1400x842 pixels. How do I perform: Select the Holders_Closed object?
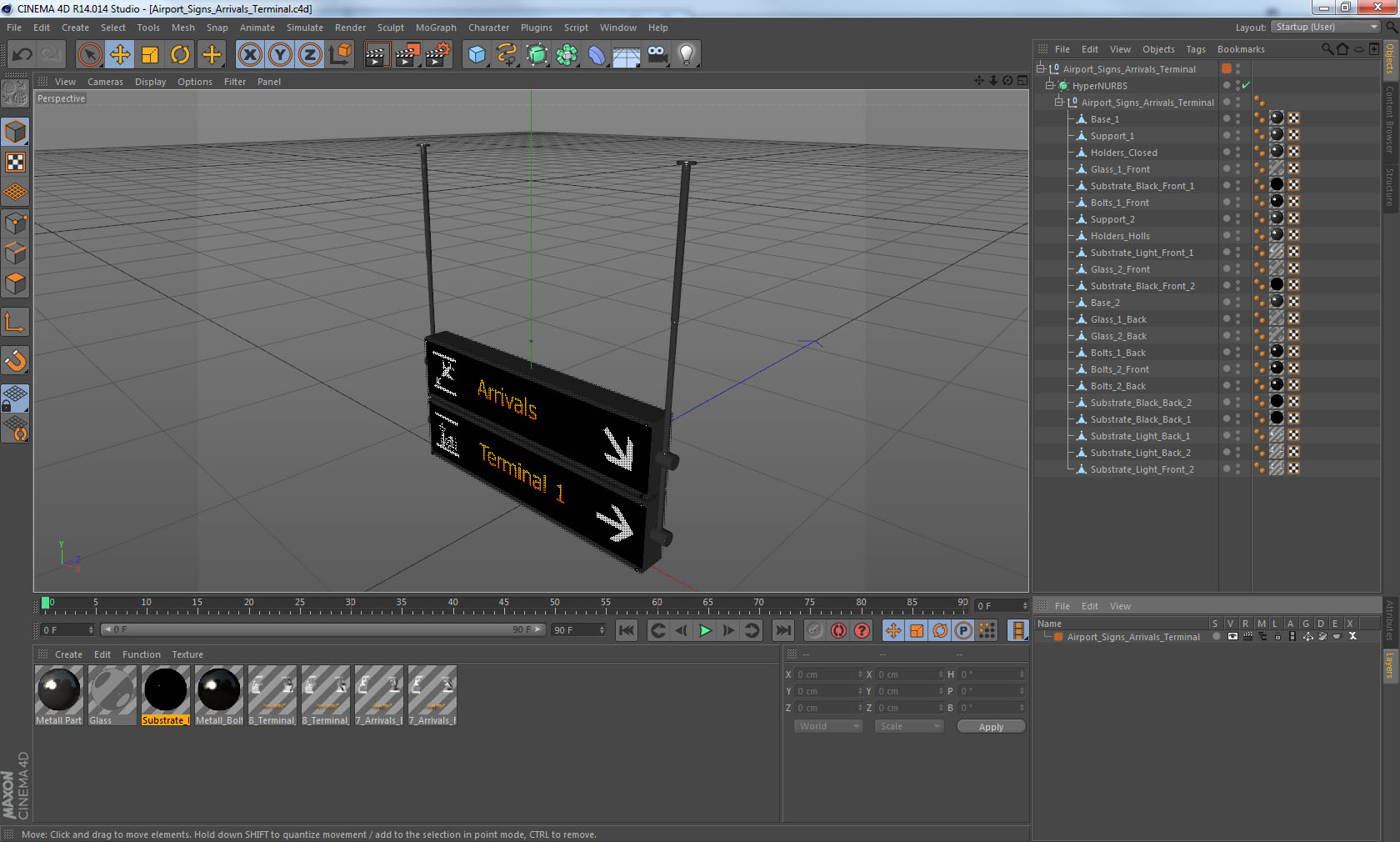tap(1123, 153)
